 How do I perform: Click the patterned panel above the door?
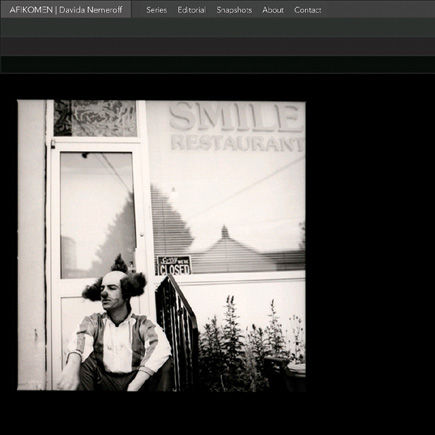(x=95, y=118)
